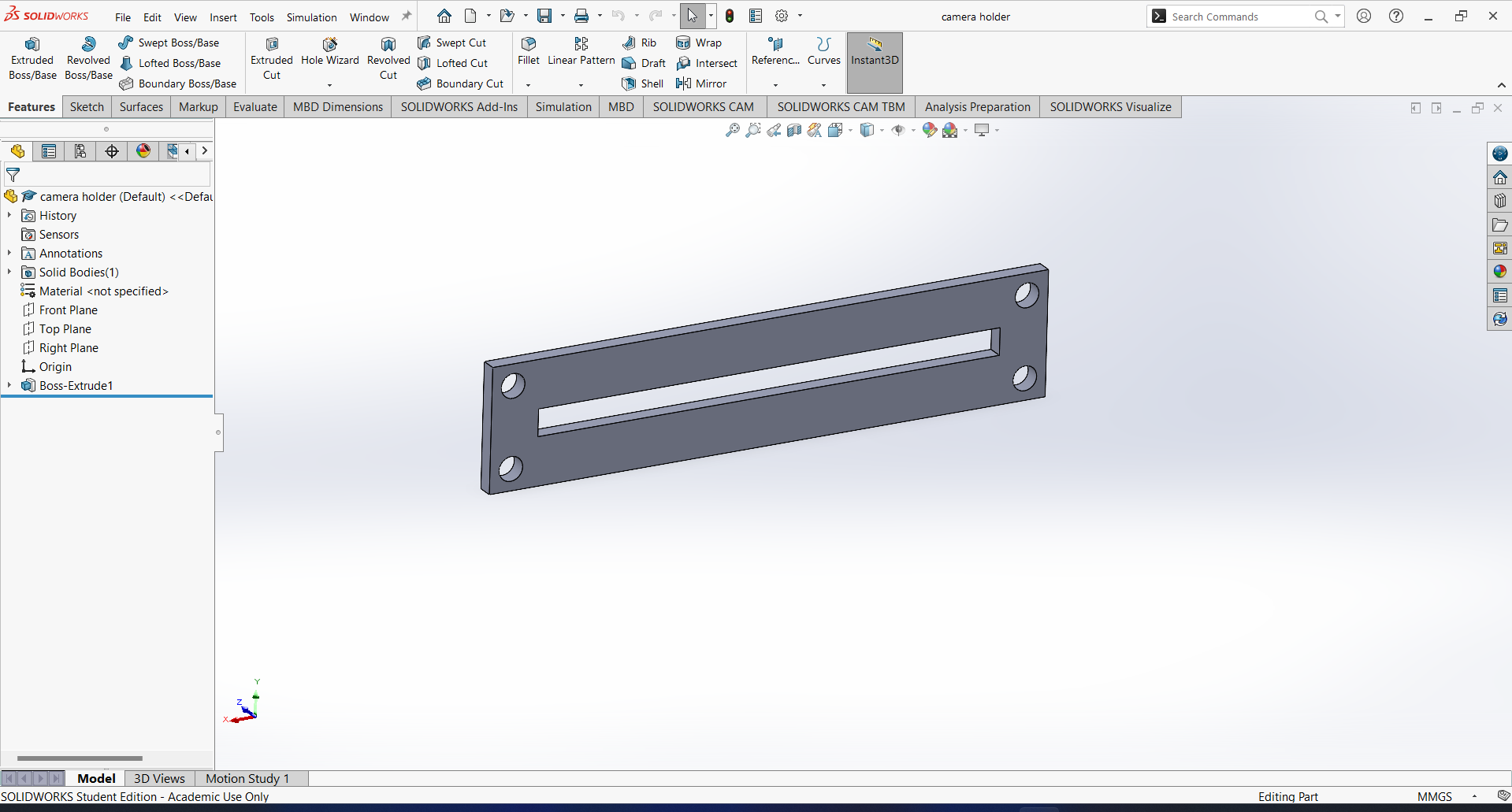Image resolution: width=1512 pixels, height=812 pixels.
Task: Expand the Boss-Extrude1 feature node
Action: point(9,385)
